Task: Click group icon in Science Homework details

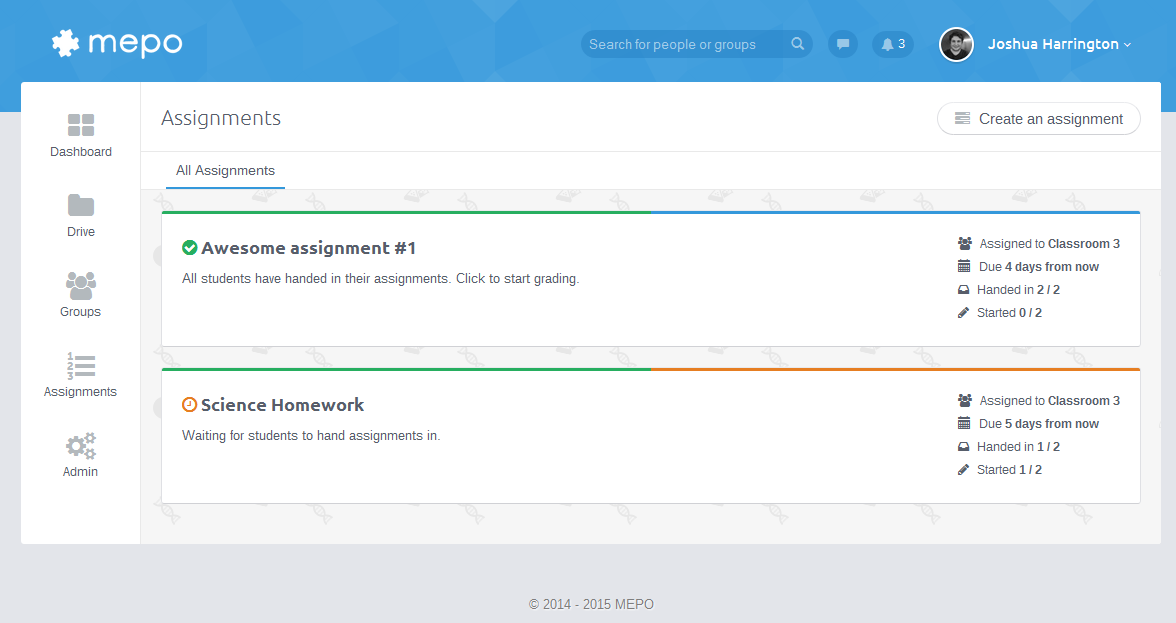Action: (x=964, y=400)
